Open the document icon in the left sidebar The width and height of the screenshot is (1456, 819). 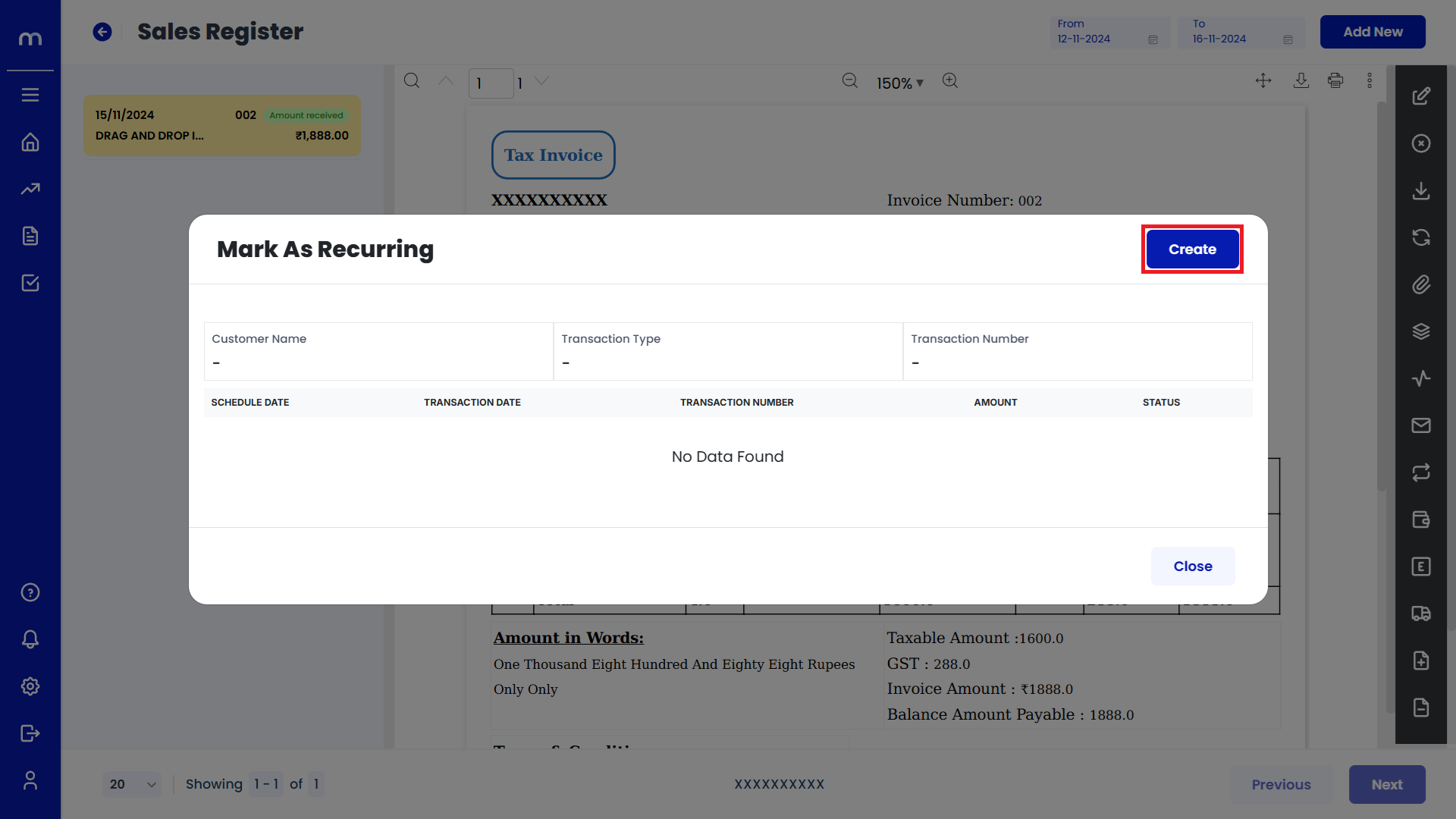click(30, 236)
